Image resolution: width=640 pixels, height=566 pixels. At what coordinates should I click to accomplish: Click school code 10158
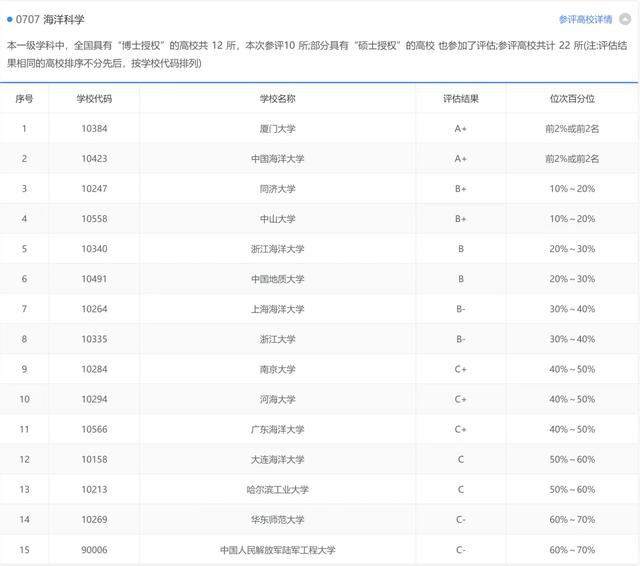(x=94, y=459)
